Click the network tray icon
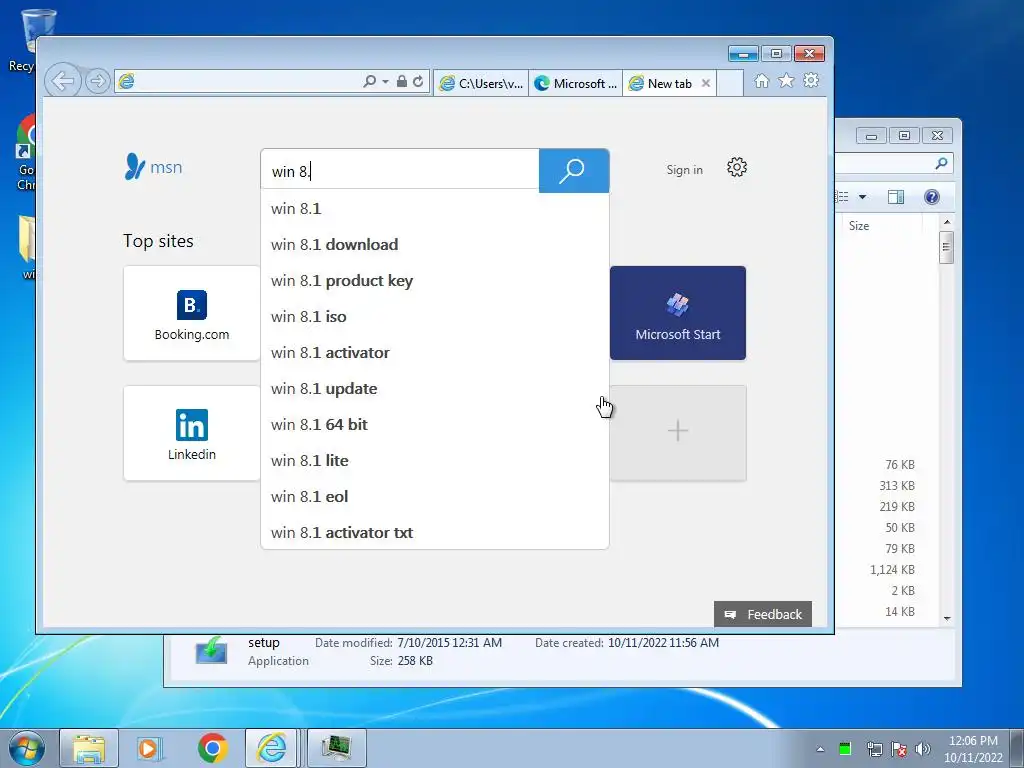The image size is (1024, 768). pyautogui.click(x=874, y=749)
